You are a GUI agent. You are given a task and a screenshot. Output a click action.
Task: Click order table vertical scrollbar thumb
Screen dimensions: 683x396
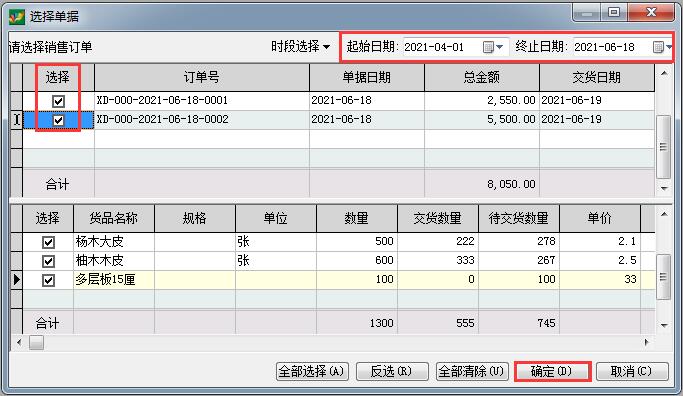pyautogui.click(x=663, y=147)
